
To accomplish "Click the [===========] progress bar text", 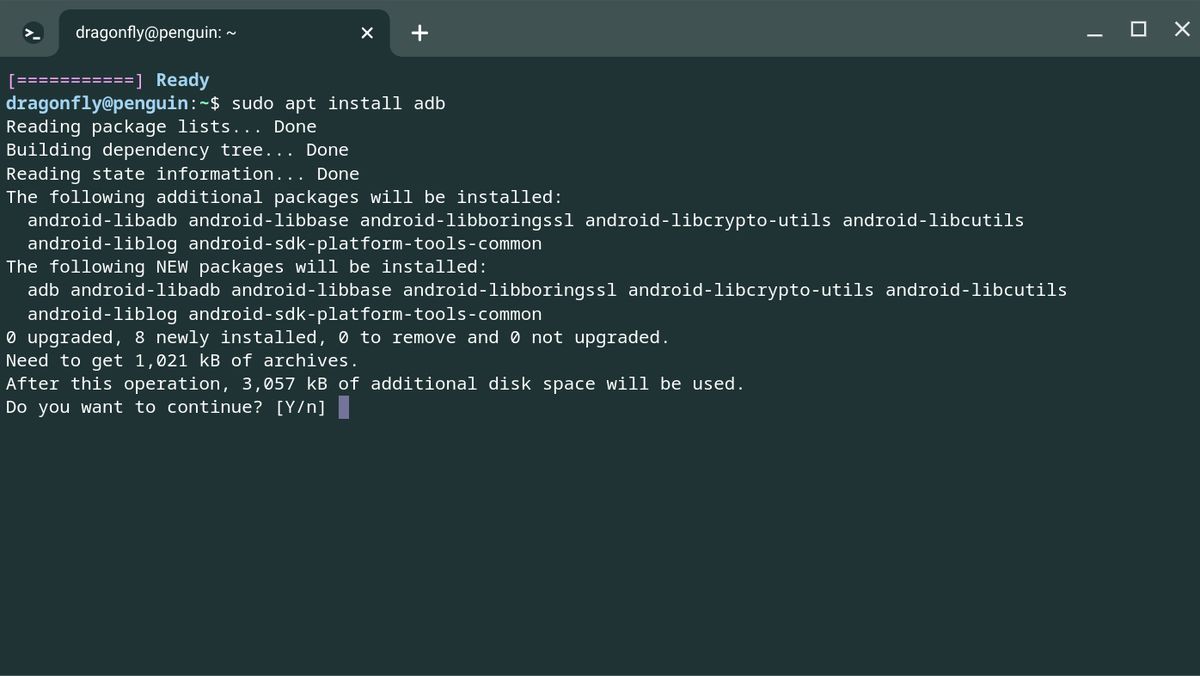I will click(x=76, y=80).
